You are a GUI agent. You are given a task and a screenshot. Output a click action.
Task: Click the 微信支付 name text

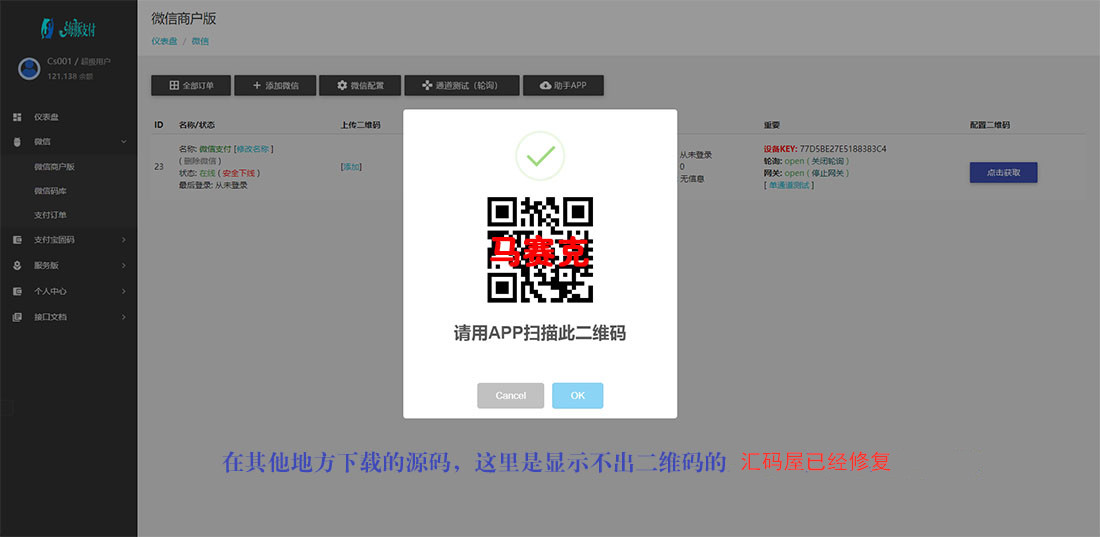pyautogui.click(x=215, y=149)
